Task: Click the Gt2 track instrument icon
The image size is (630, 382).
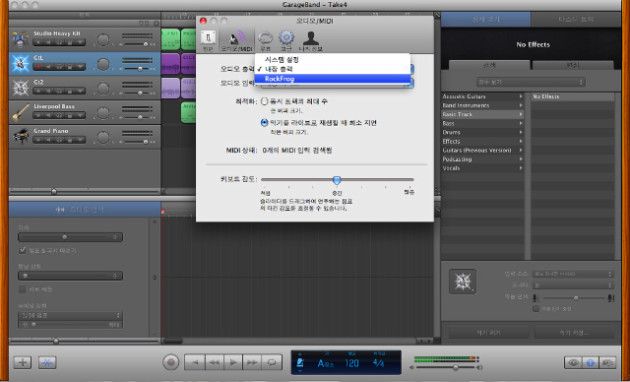Action: (20, 88)
